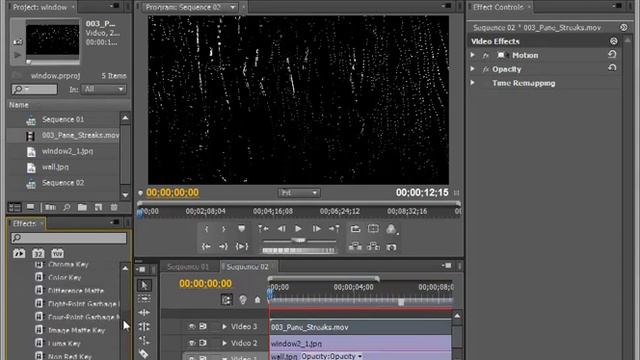Hide the Video 3 track with eye icon
640x360 pixels.
(x=191, y=327)
